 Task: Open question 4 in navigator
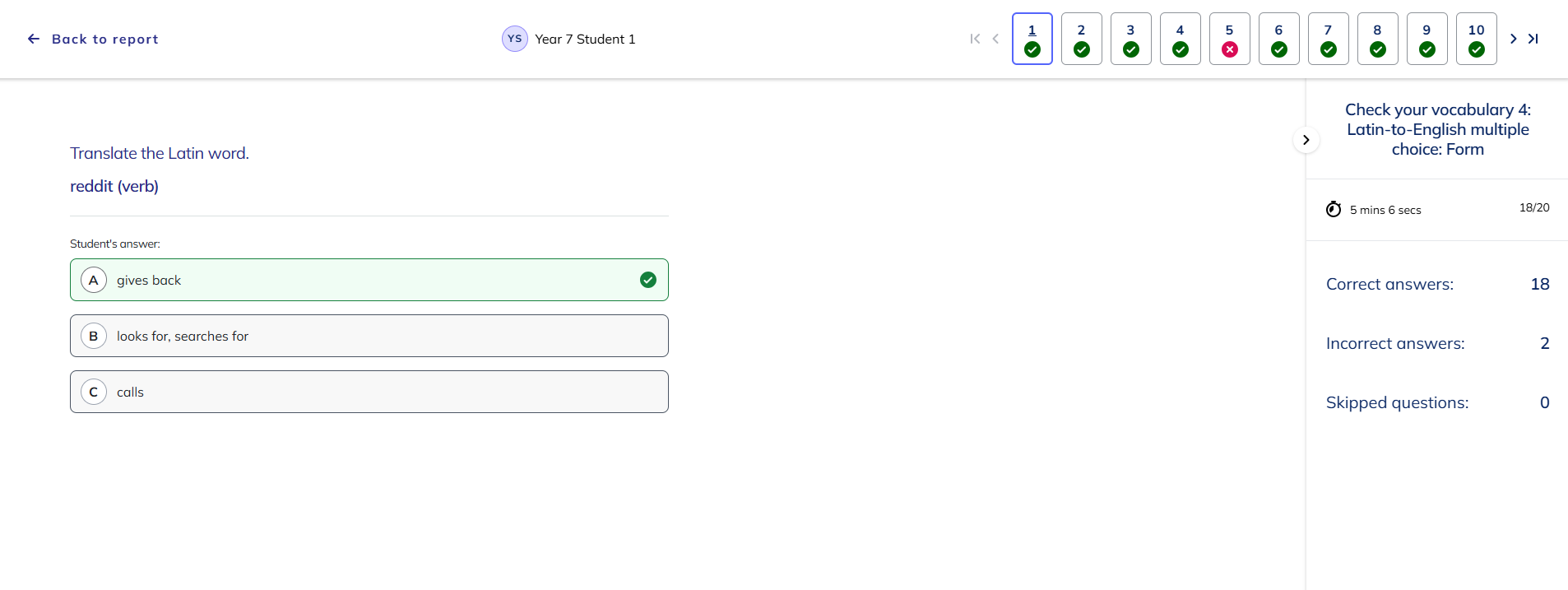1181,39
